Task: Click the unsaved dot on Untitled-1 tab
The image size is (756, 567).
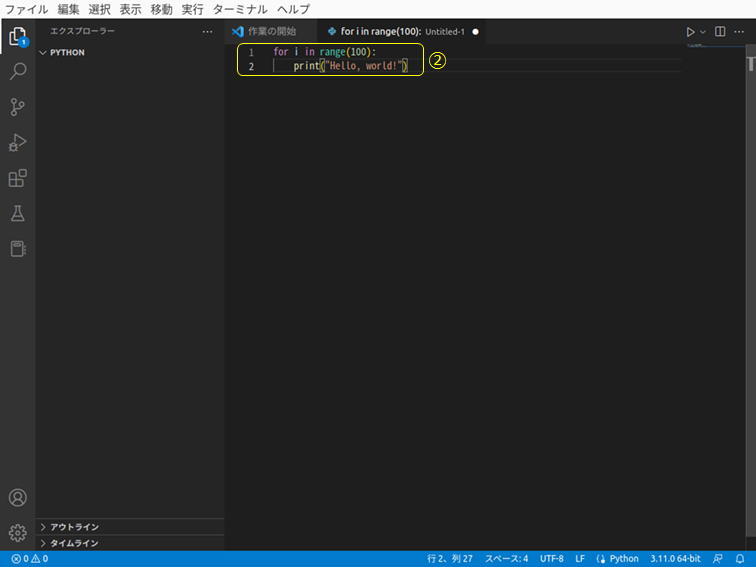Action: (475, 32)
